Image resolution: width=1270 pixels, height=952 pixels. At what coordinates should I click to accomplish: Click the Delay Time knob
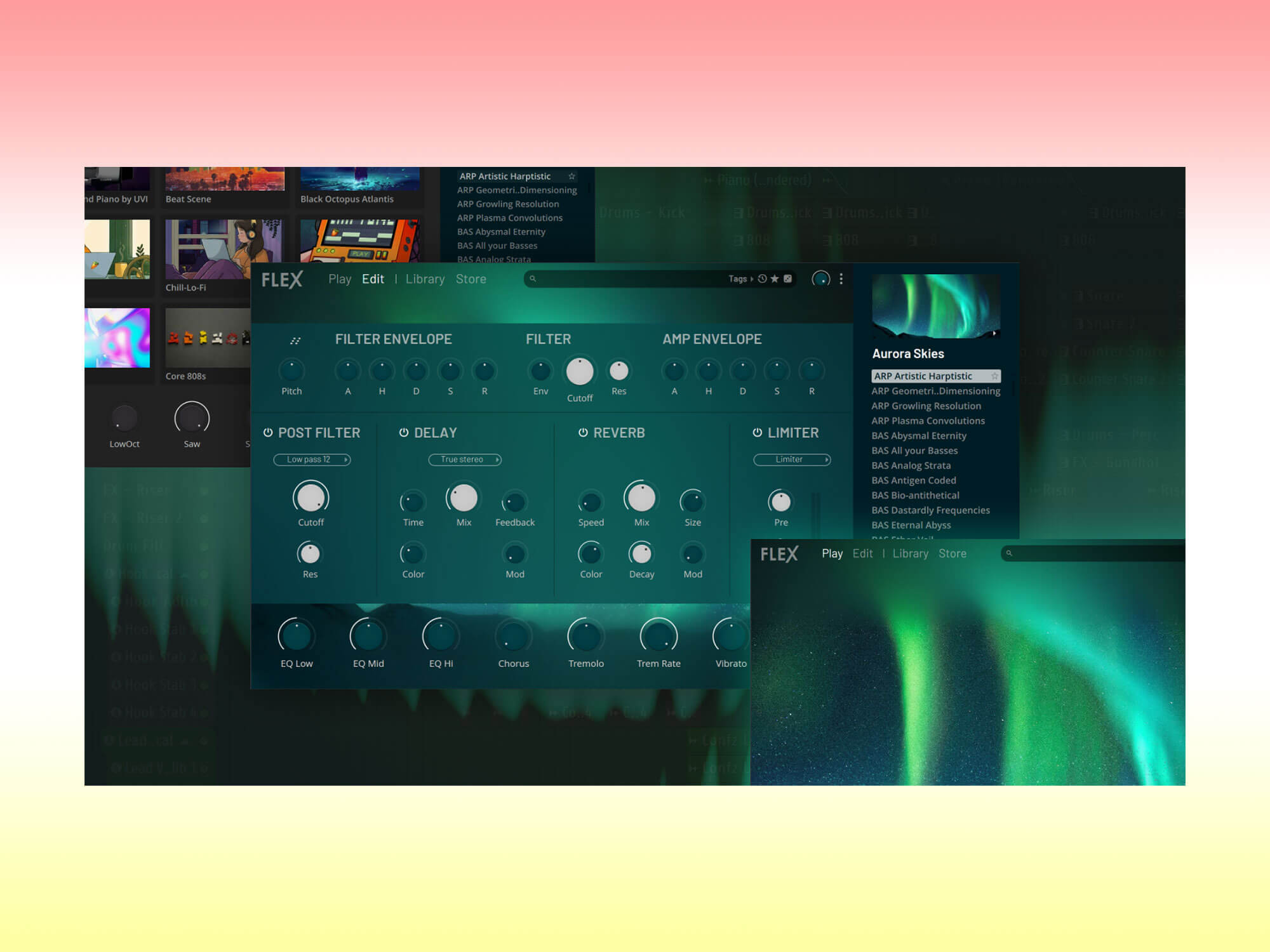(x=413, y=502)
